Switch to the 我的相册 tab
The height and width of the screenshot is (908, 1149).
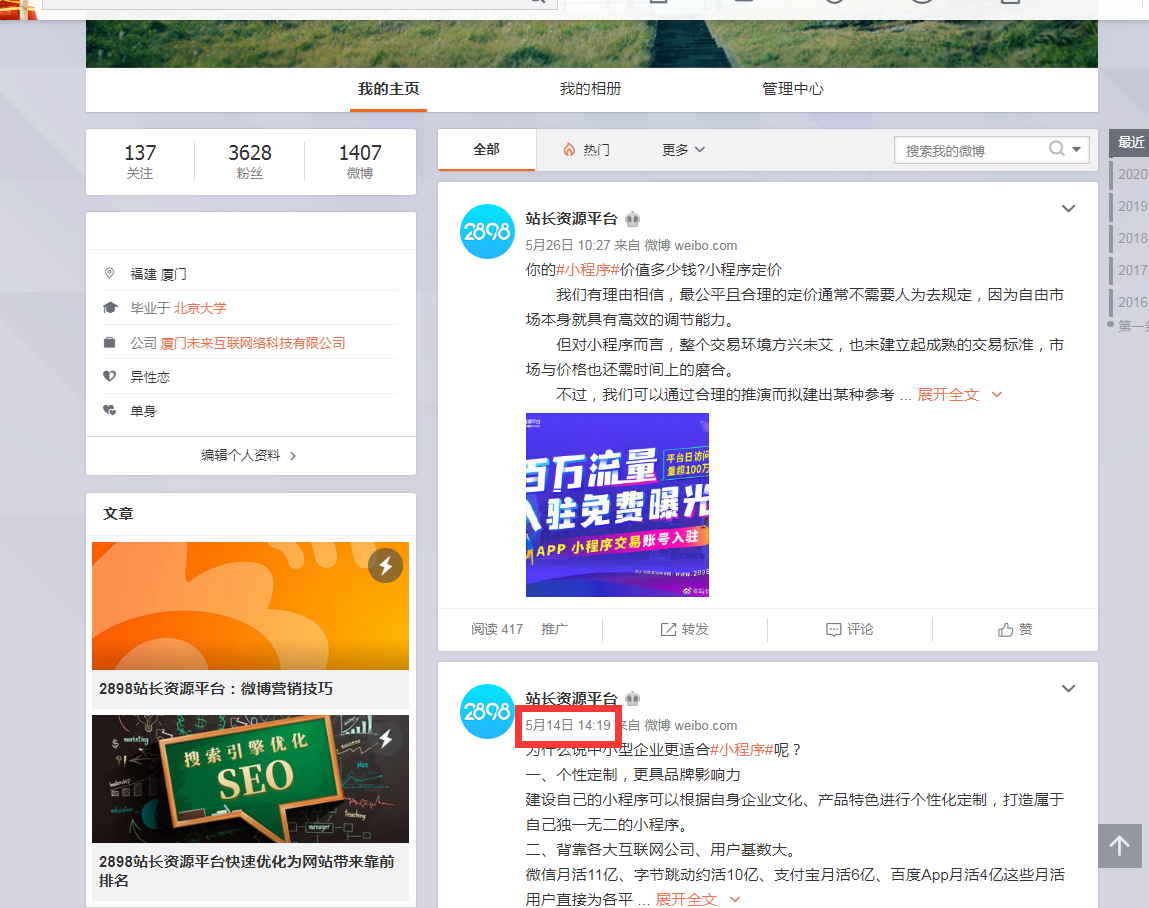(590, 89)
